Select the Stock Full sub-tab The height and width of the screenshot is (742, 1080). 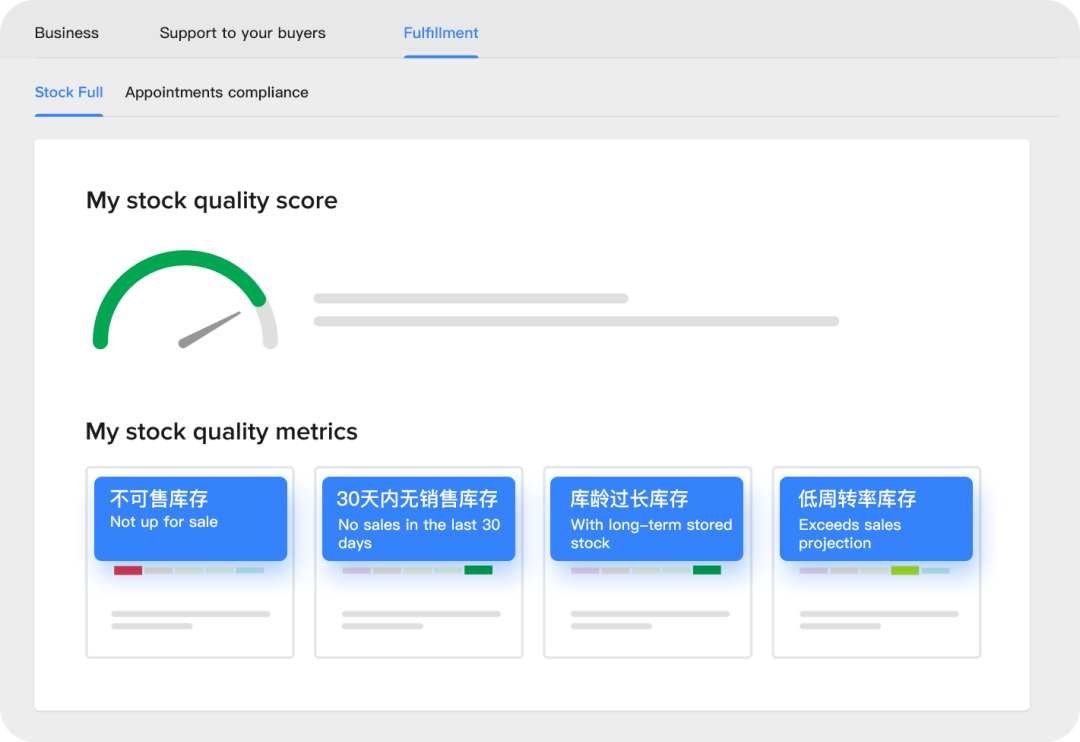tap(69, 92)
